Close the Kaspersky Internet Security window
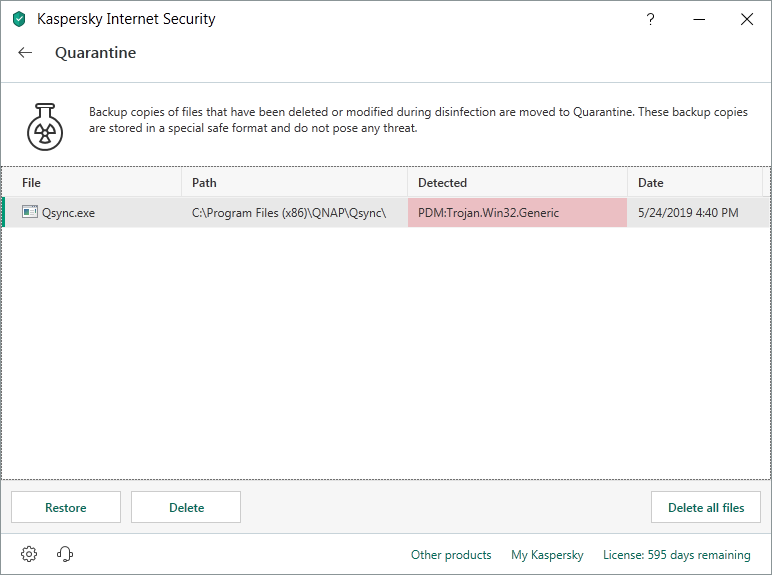This screenshot has height=575, width=772. [x=747, y=19]
